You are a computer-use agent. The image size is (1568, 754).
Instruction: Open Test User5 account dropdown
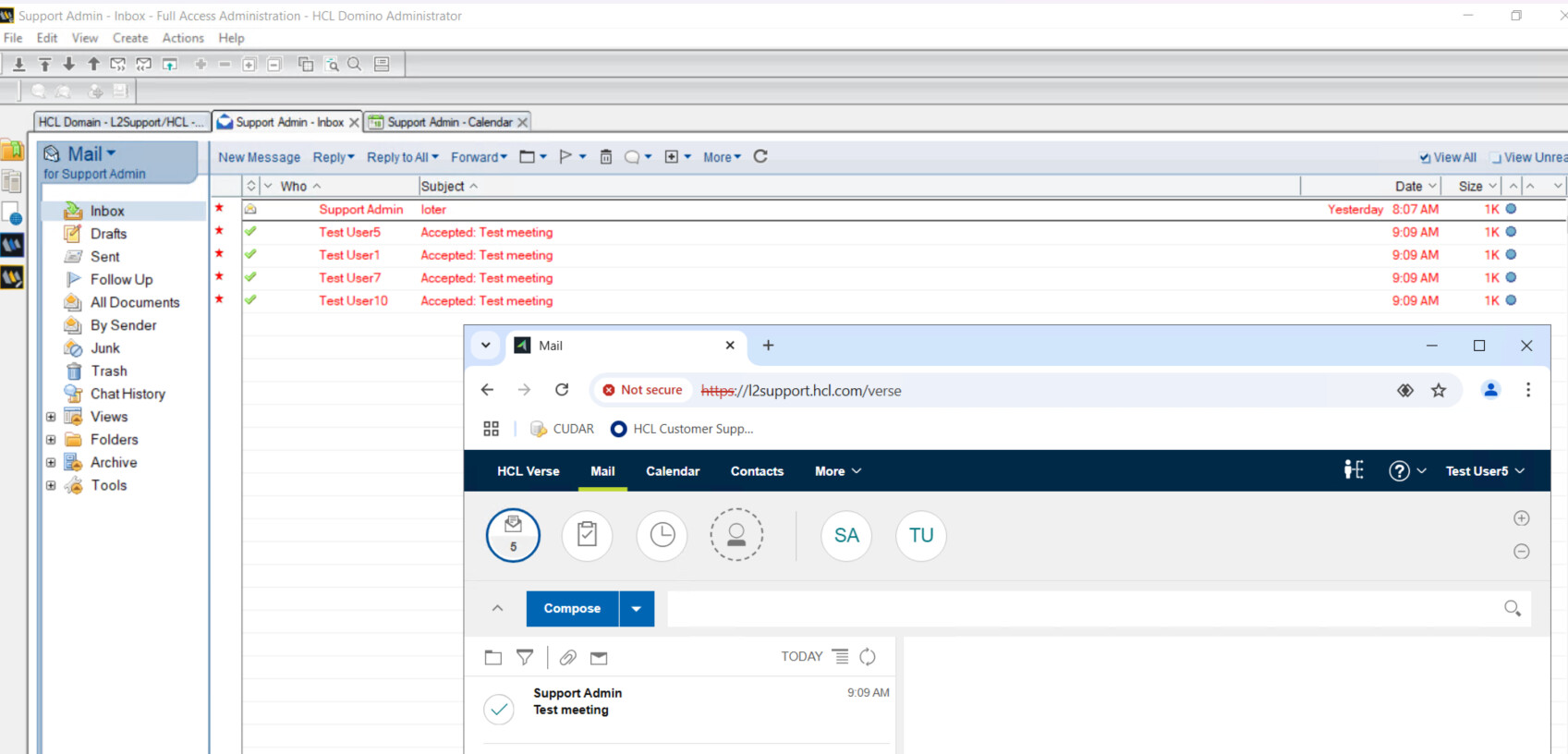point(1485,471)
